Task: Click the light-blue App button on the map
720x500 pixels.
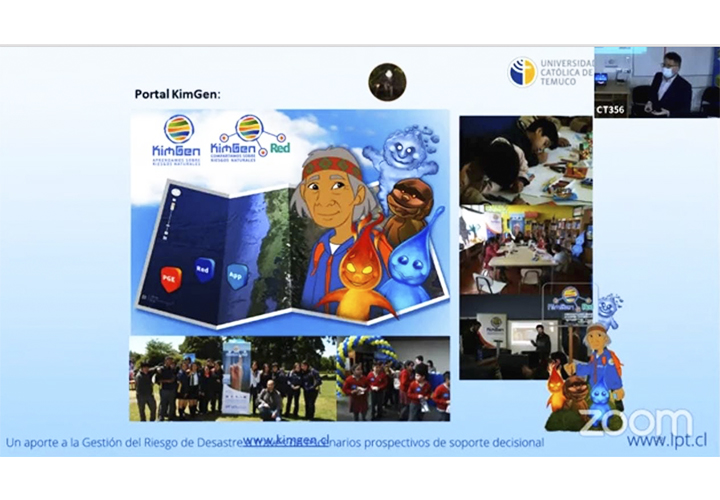Action: point(237,275)
